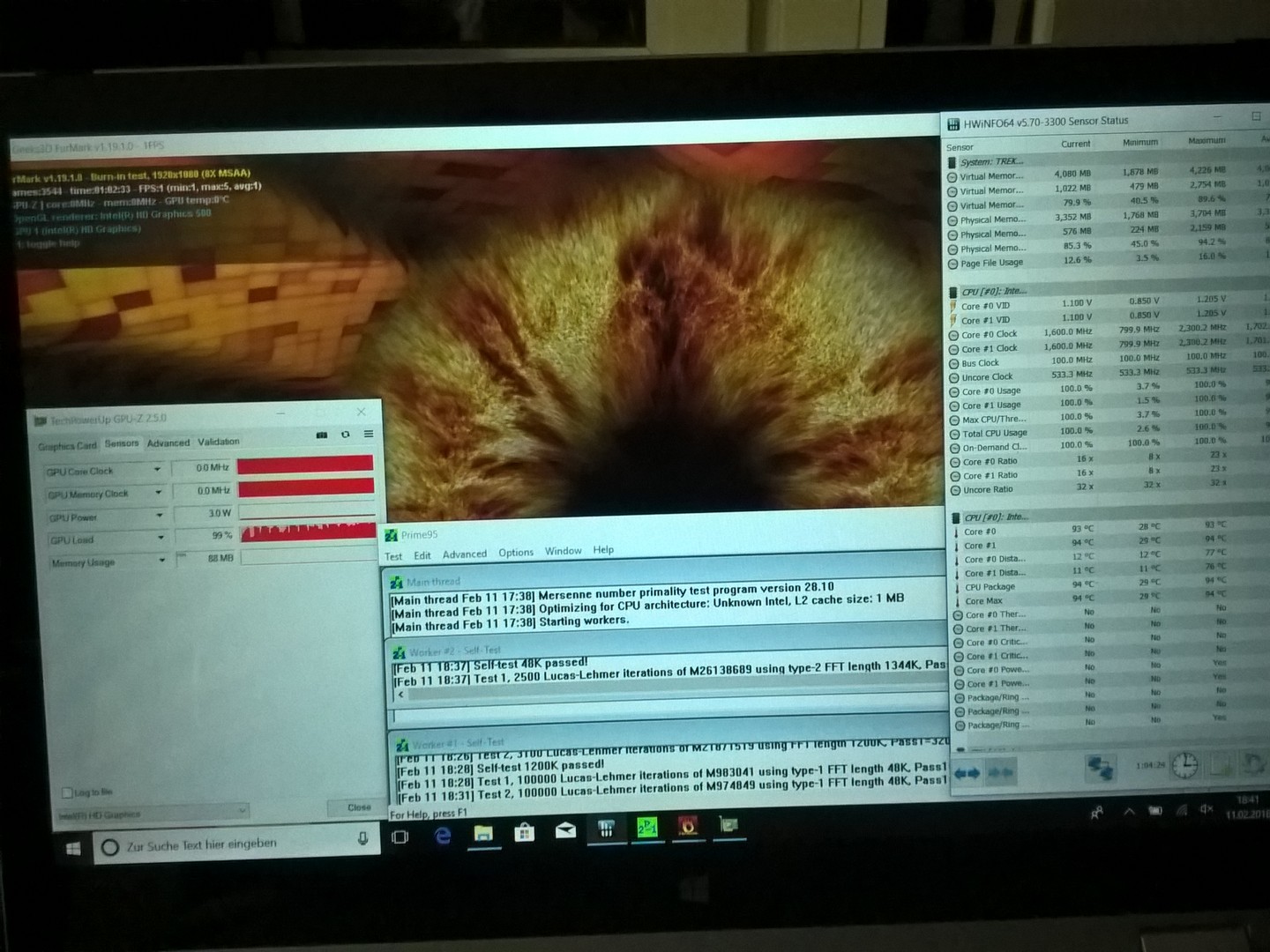Click the Wi-Fi network tray icon

(1181, 810)
